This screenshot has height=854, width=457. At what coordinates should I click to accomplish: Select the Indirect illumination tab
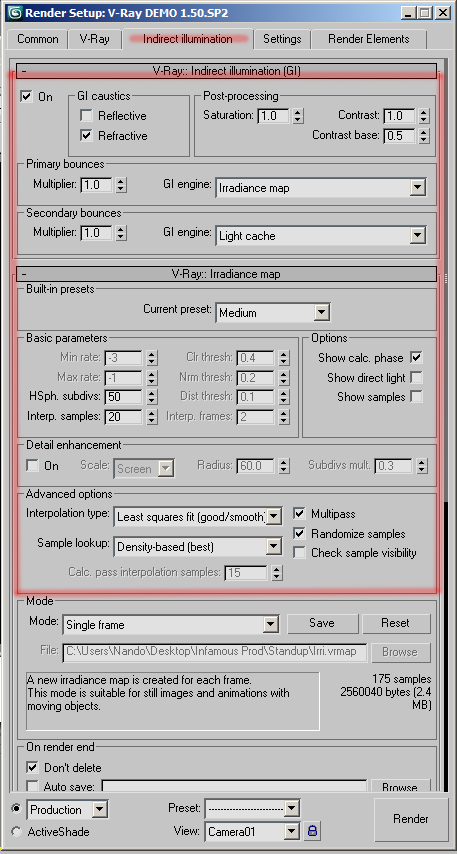tap(188, 39)
